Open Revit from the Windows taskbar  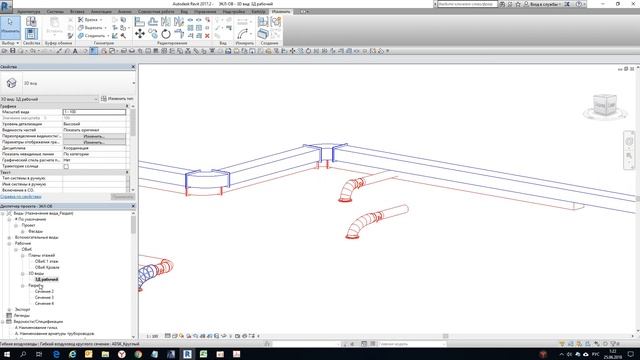pos(187,354)
